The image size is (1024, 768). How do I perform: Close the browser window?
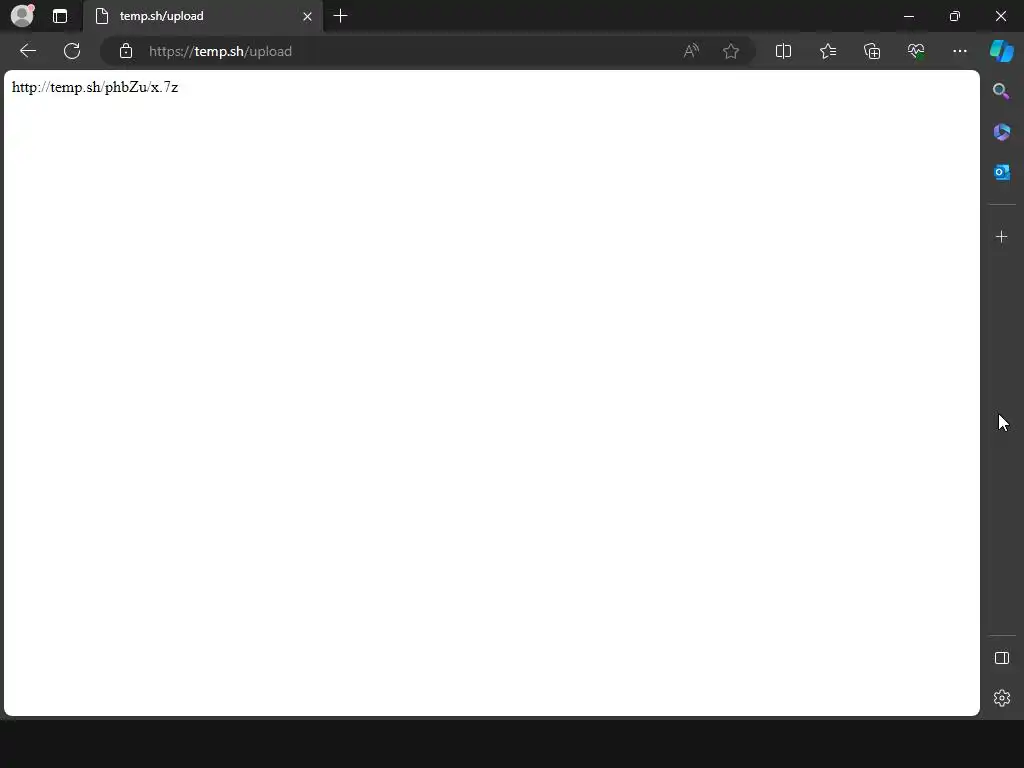[x=1000, y=16]
